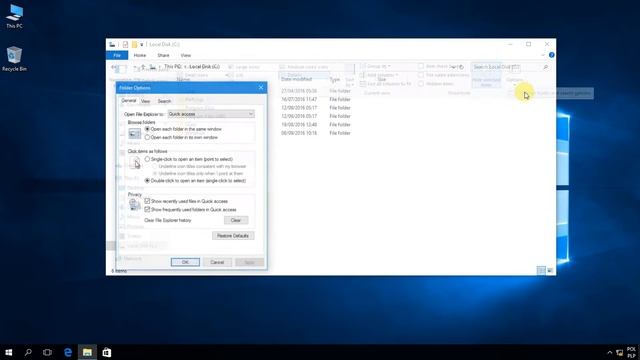Open taskbar Search
The image size is (640, 360).
28,352
